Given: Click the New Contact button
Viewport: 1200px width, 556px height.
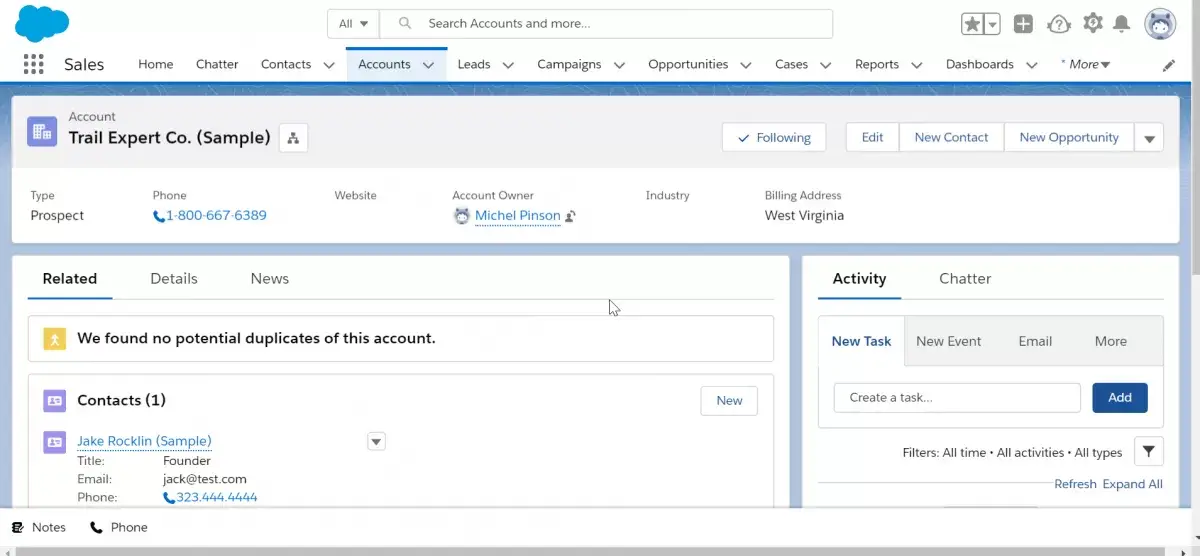Looking at the screenshot, I should (x=951, y=138).
